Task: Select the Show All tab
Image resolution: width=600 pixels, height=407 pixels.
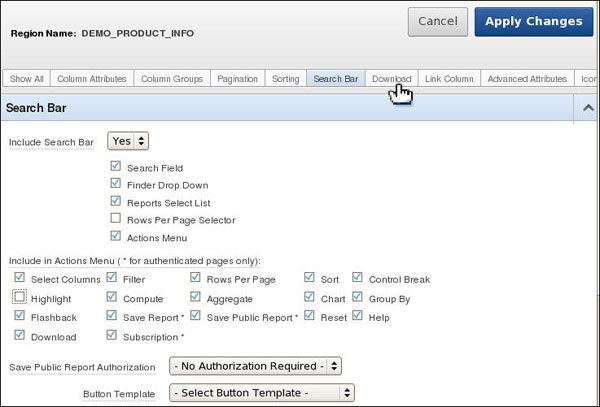Action: [26, 79]
